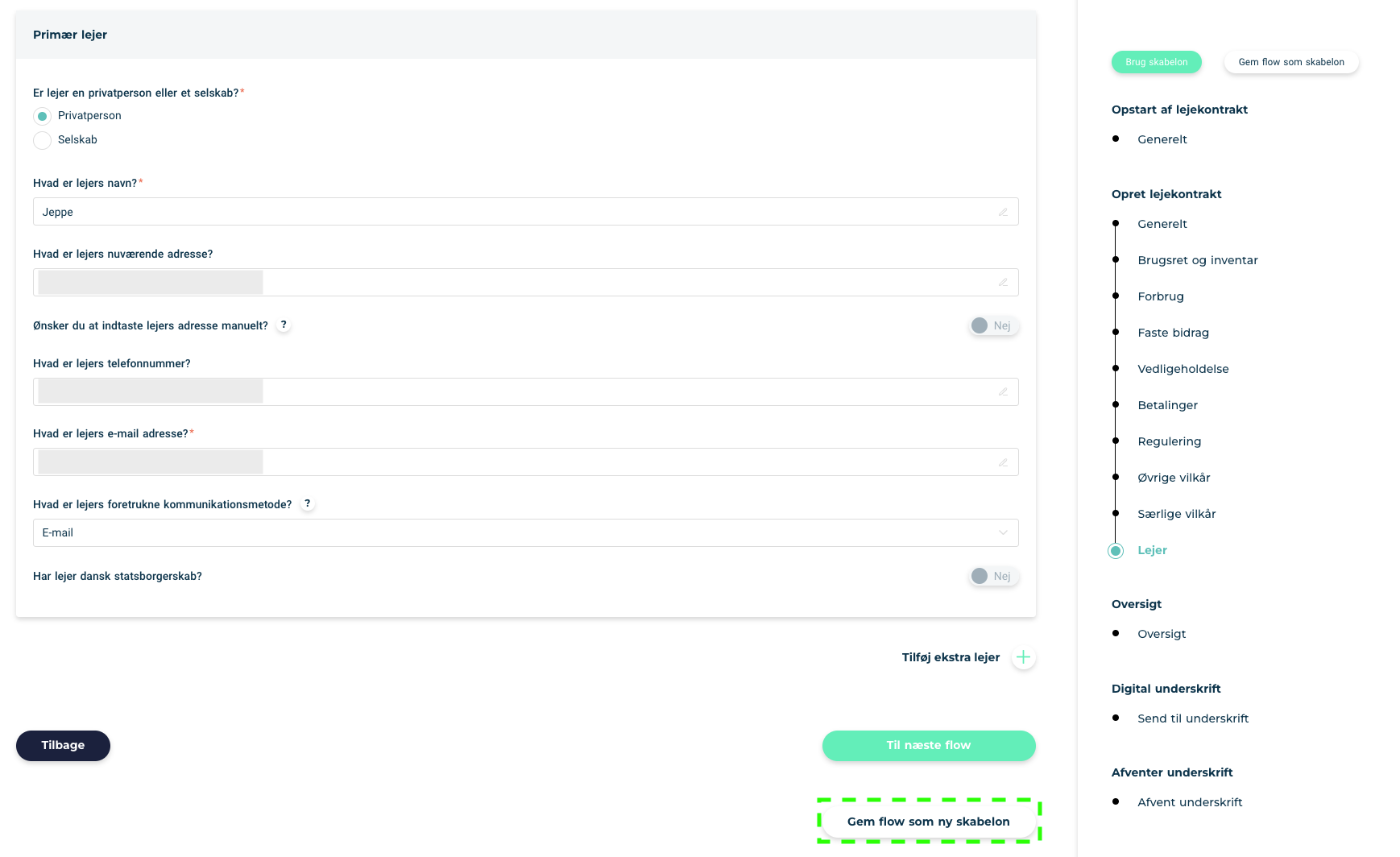The height and width of the screenshot is (857, 1400).
Task: Select the Selskab radio option
Action: tap(43, 140)
